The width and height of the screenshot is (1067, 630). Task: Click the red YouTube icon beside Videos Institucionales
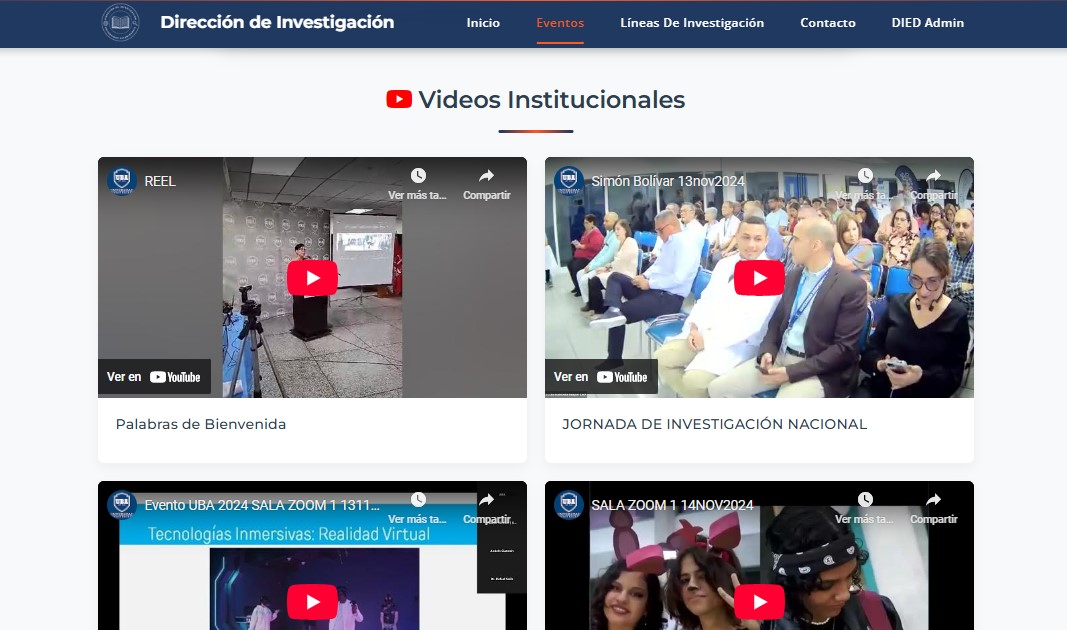pos(399,99)
